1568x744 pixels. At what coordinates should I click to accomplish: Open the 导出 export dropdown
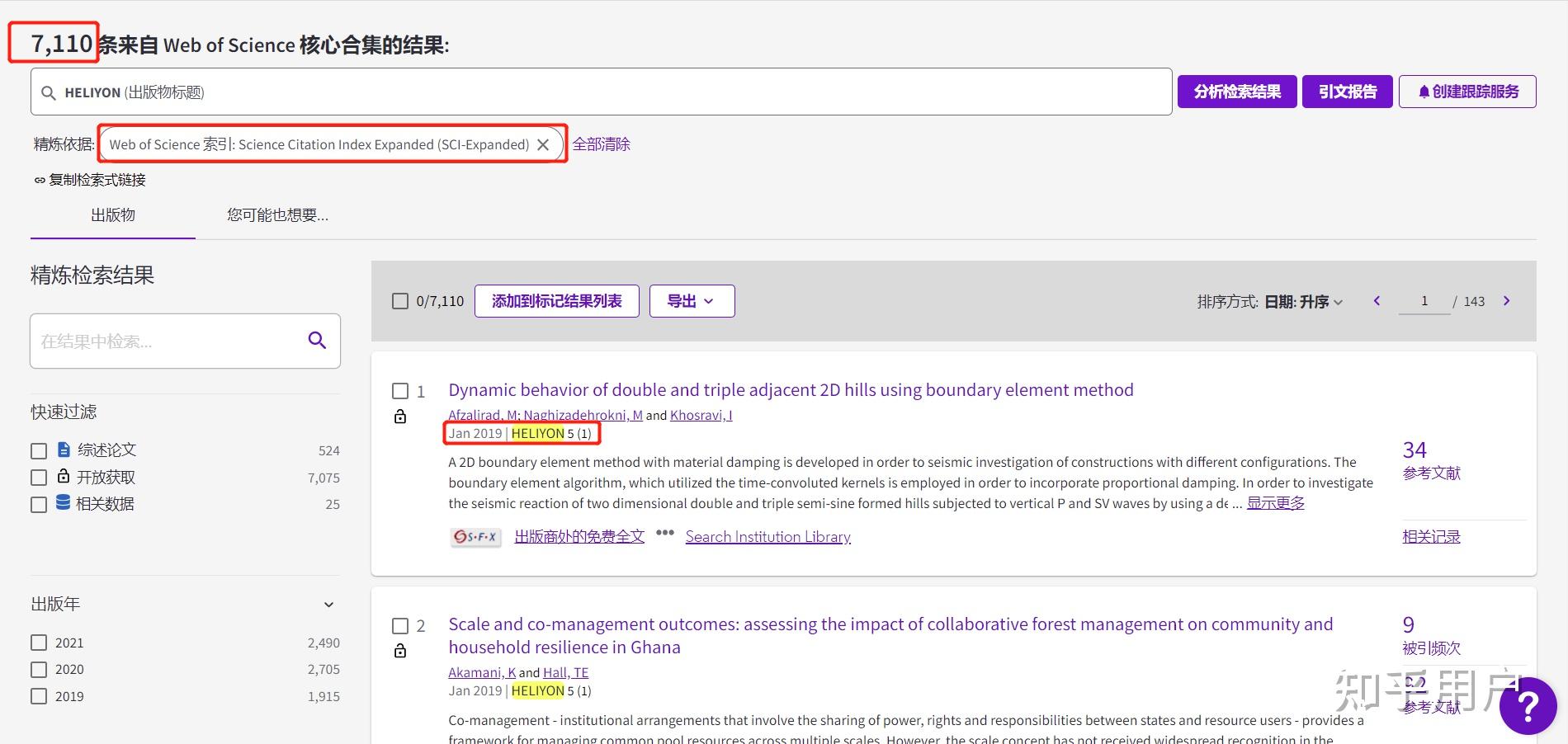coord(692,301)
